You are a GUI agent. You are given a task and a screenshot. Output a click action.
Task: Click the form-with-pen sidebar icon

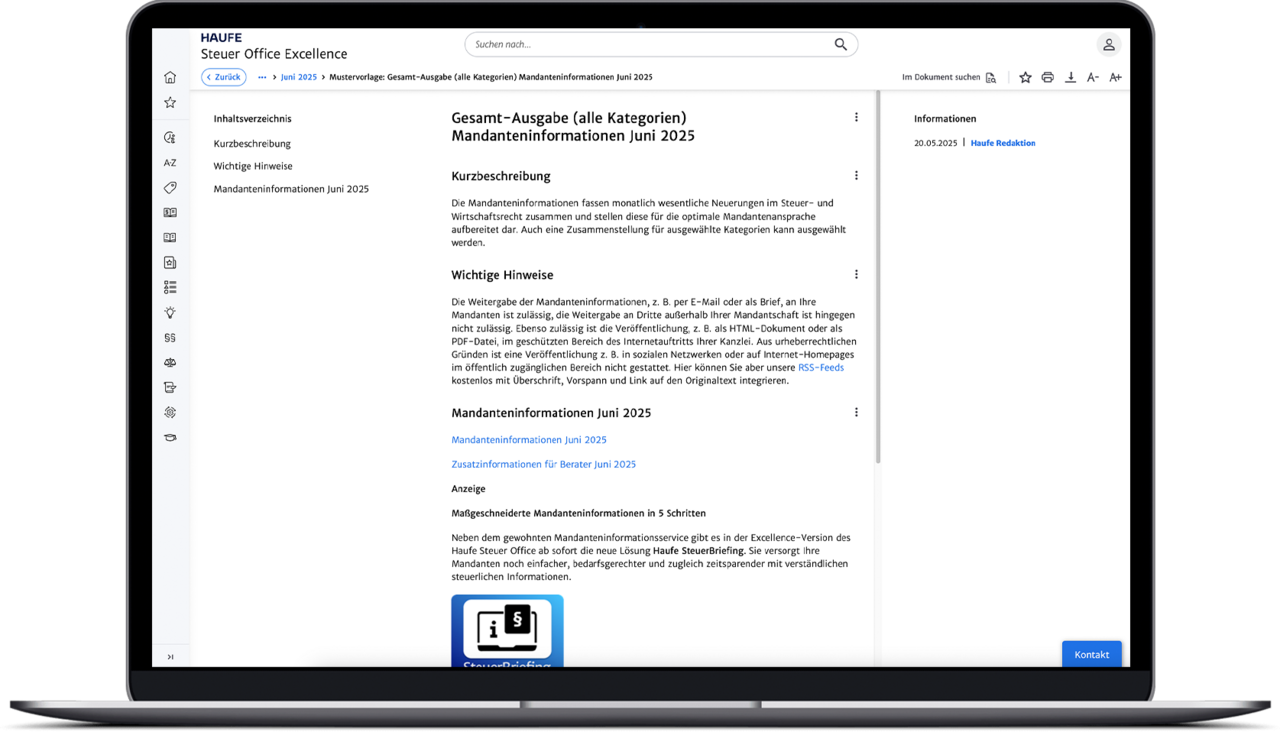(x=170, y=387)
